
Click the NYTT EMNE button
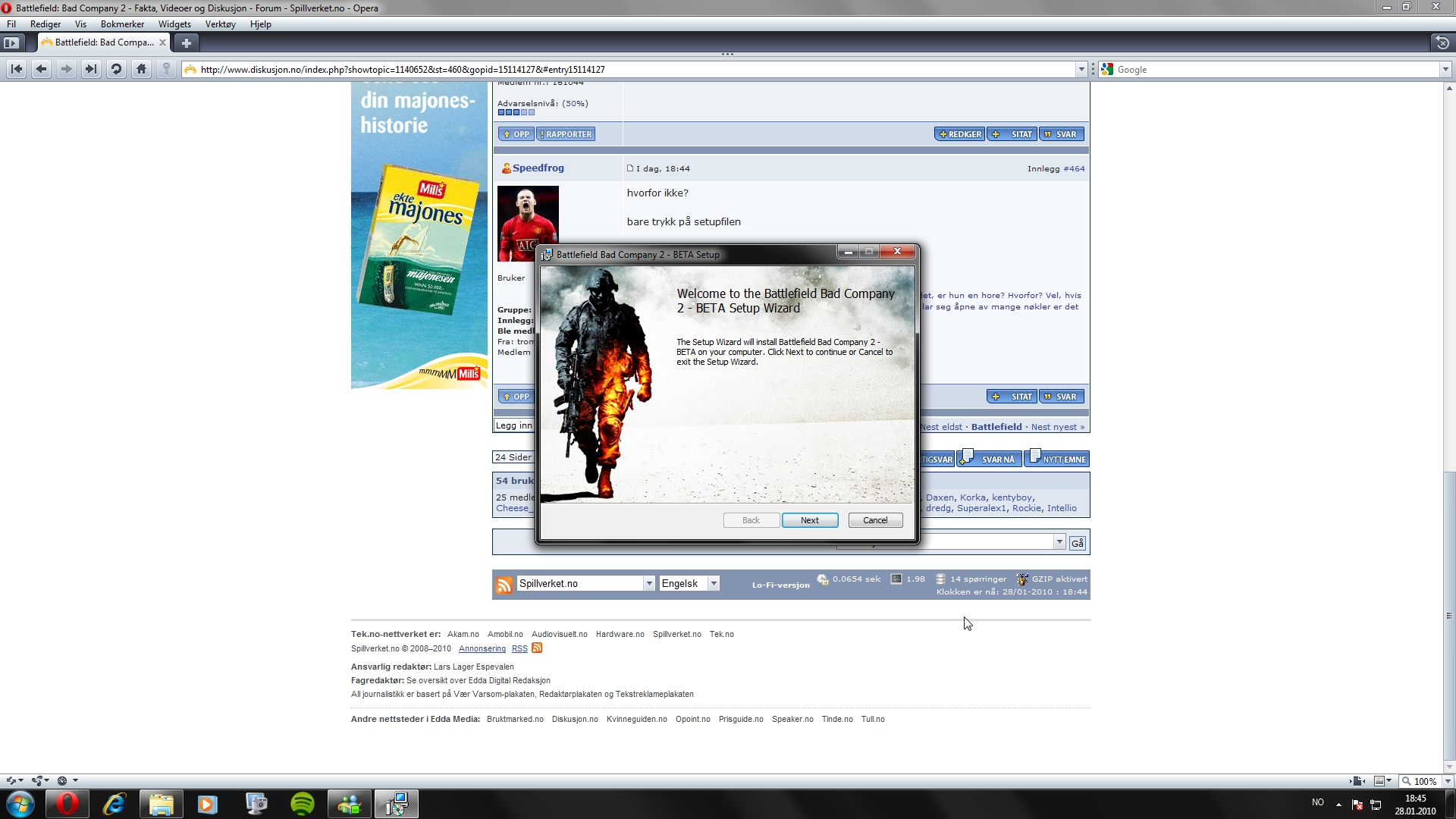click(x=1057, y=459)
